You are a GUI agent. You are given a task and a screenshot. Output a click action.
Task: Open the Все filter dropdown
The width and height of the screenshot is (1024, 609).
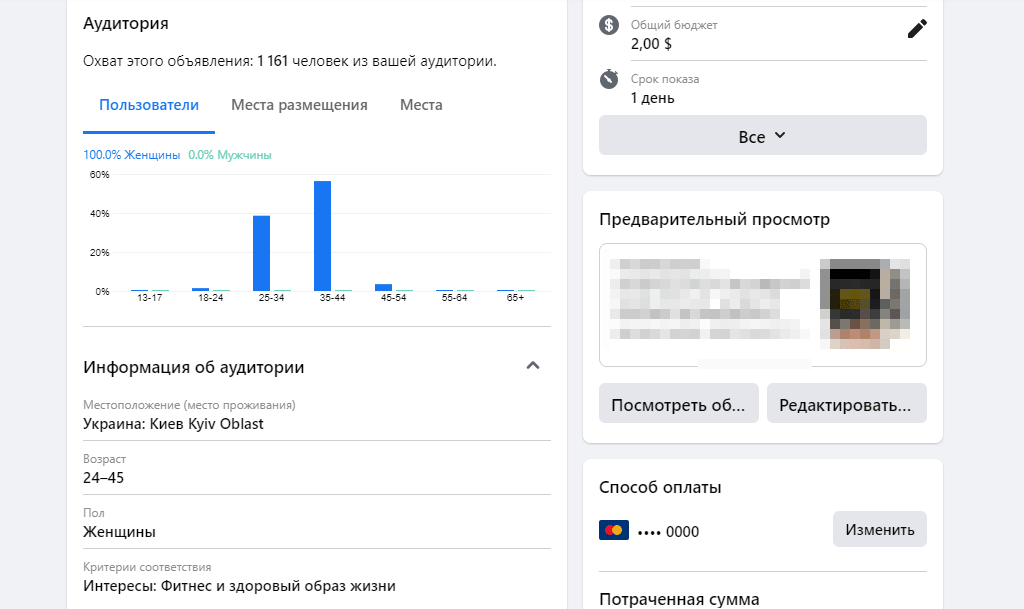click(x=761, y=135)
